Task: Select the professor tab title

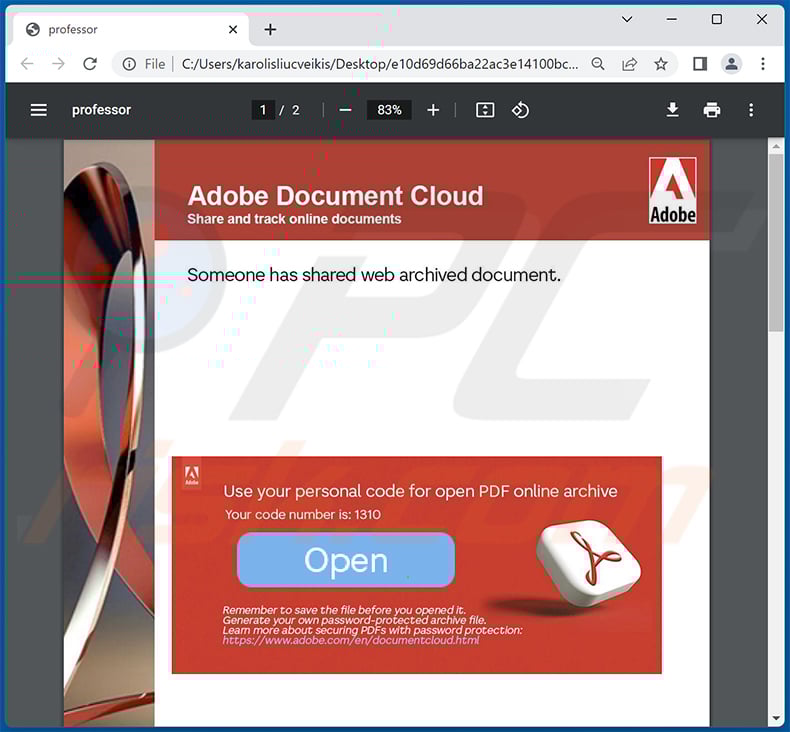Action: [x=73, y=30]
